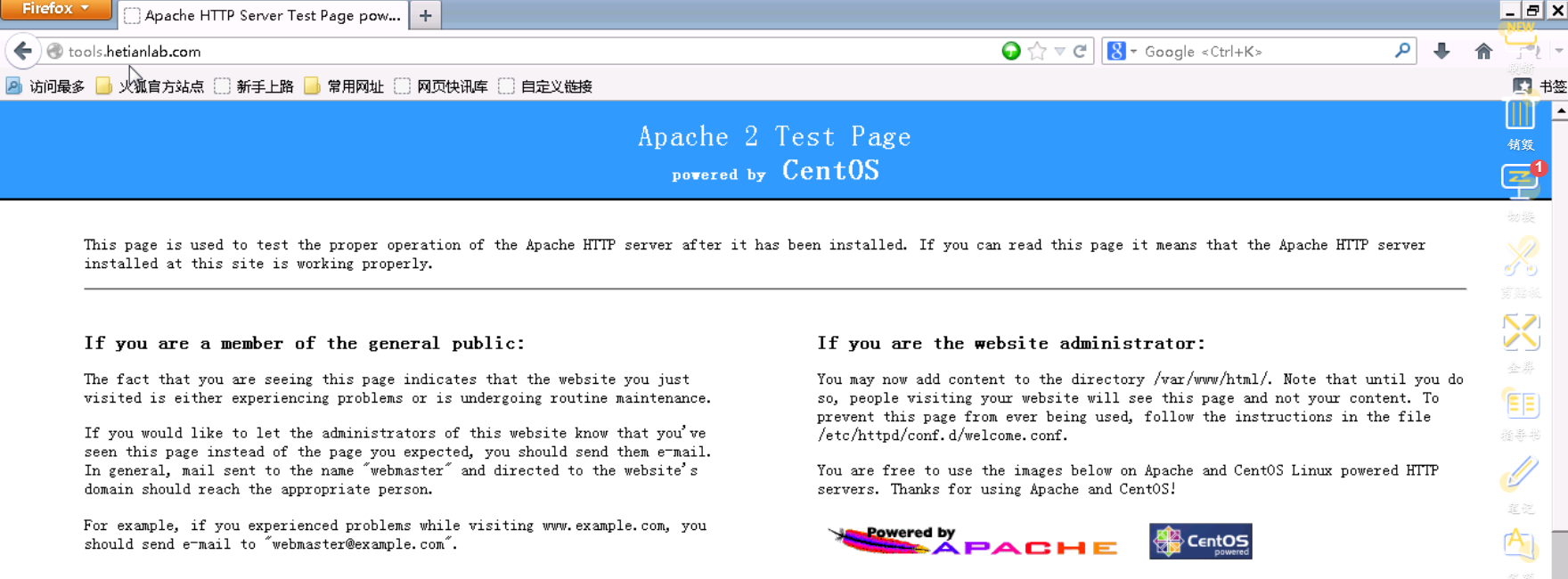Click the CentOS text in the header
The width and height of the screenshot is (1568, 579).
830,170
